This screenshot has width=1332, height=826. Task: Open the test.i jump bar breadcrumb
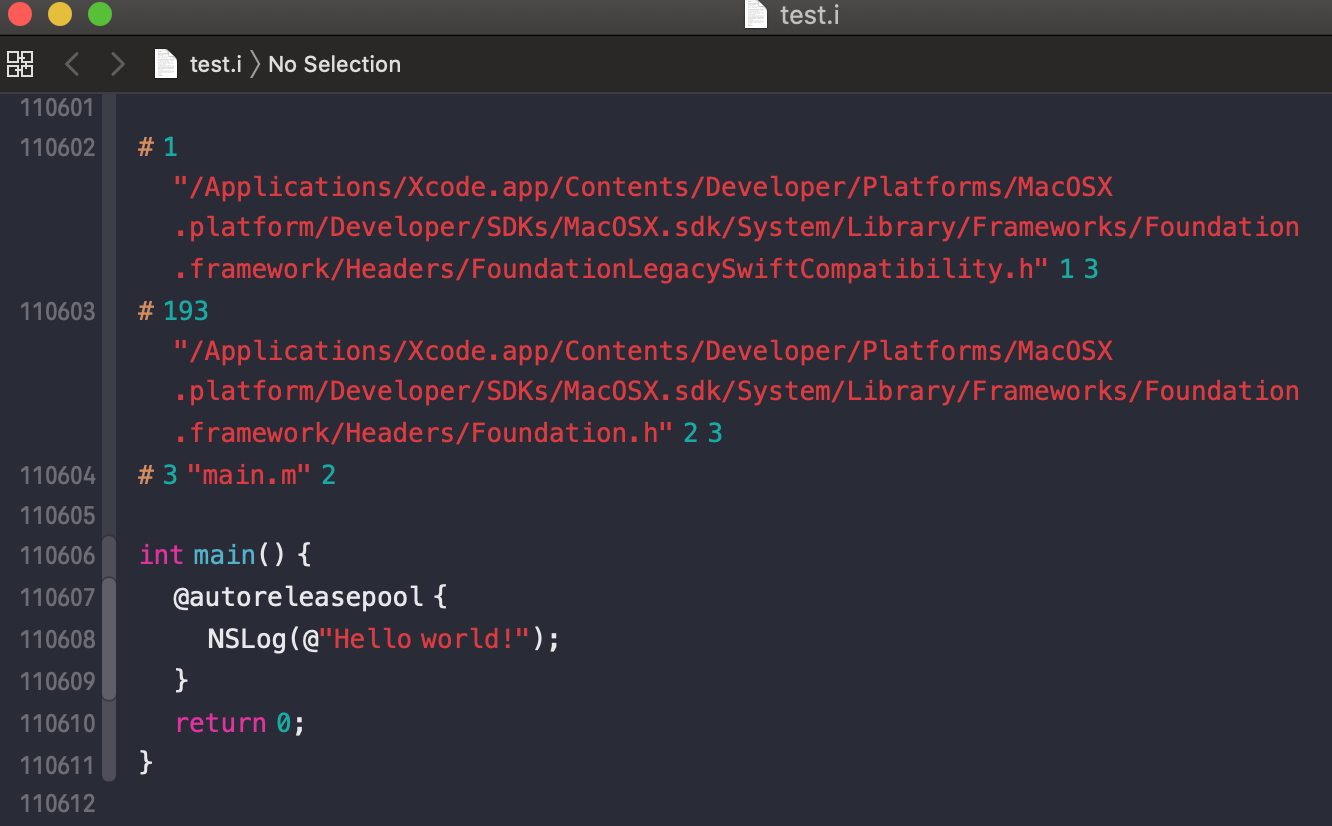[216, 64]
